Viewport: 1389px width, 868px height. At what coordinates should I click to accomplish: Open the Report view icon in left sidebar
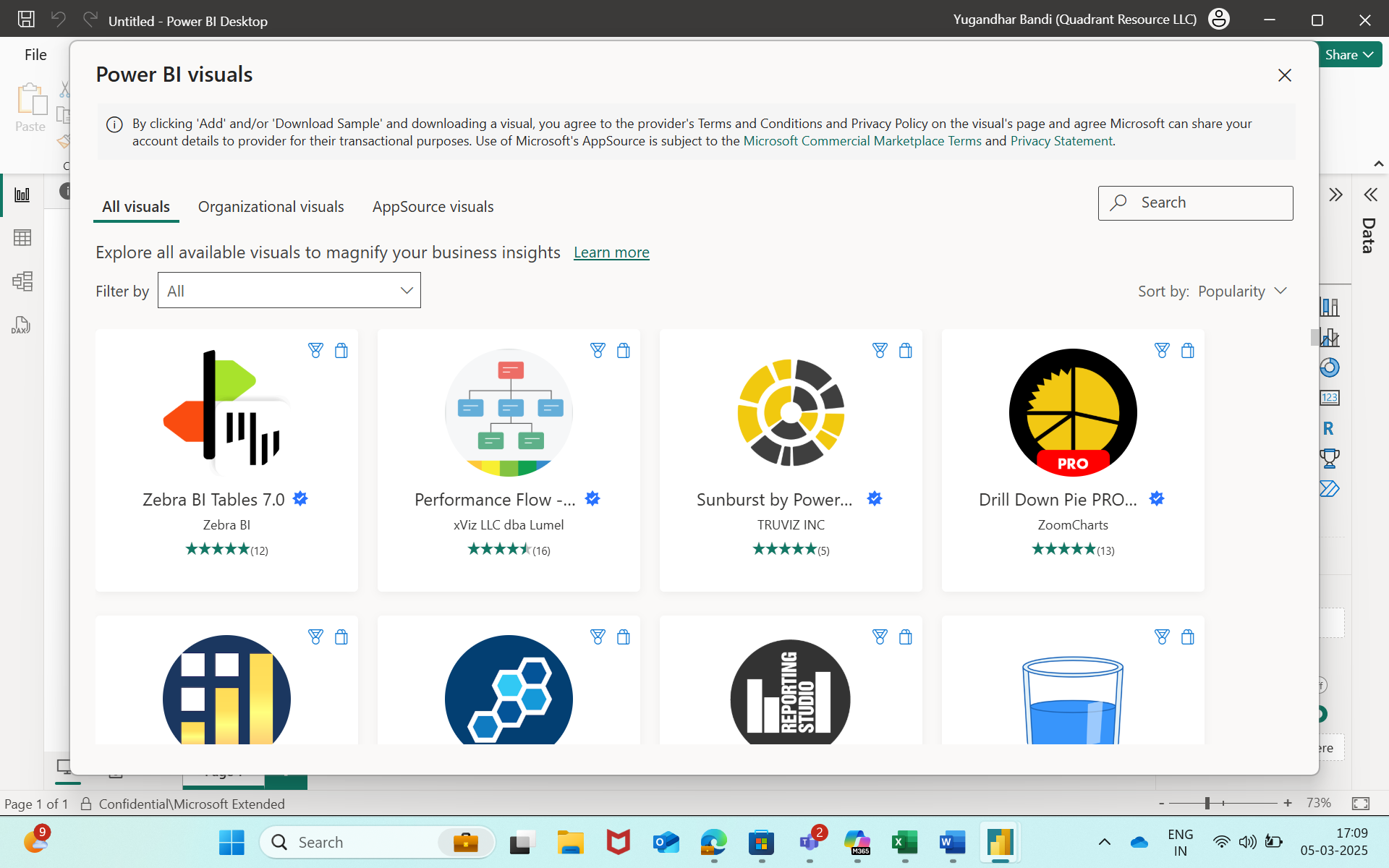point(22,195)
